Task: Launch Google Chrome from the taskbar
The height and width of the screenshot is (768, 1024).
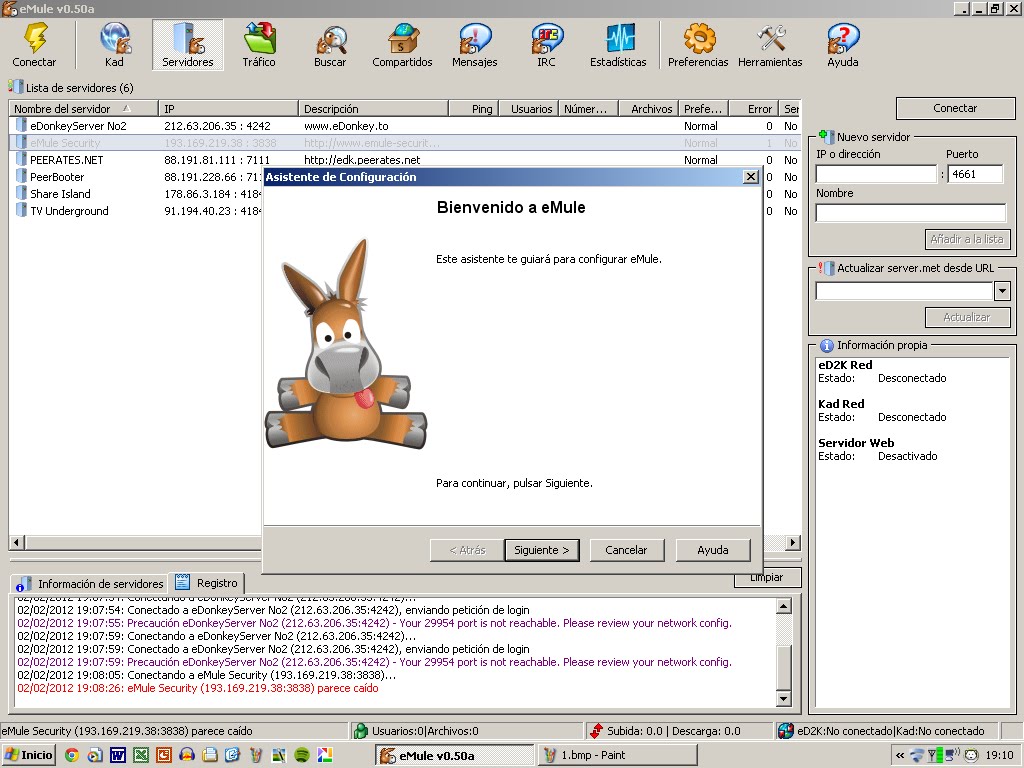Action: pos(72,756)
